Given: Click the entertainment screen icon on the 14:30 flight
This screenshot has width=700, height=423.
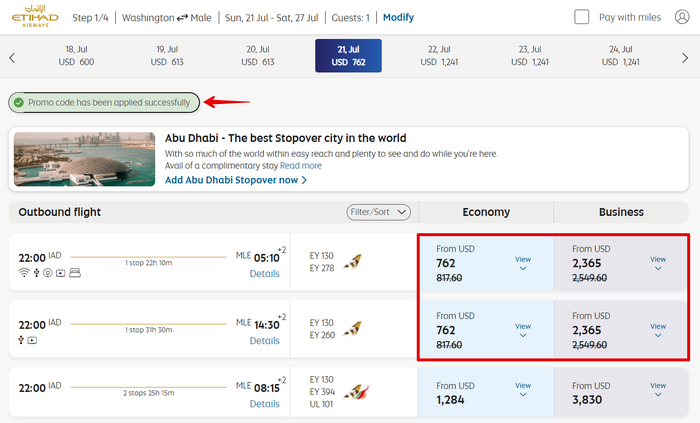Looking at the screenshot, I should [32, 340].
